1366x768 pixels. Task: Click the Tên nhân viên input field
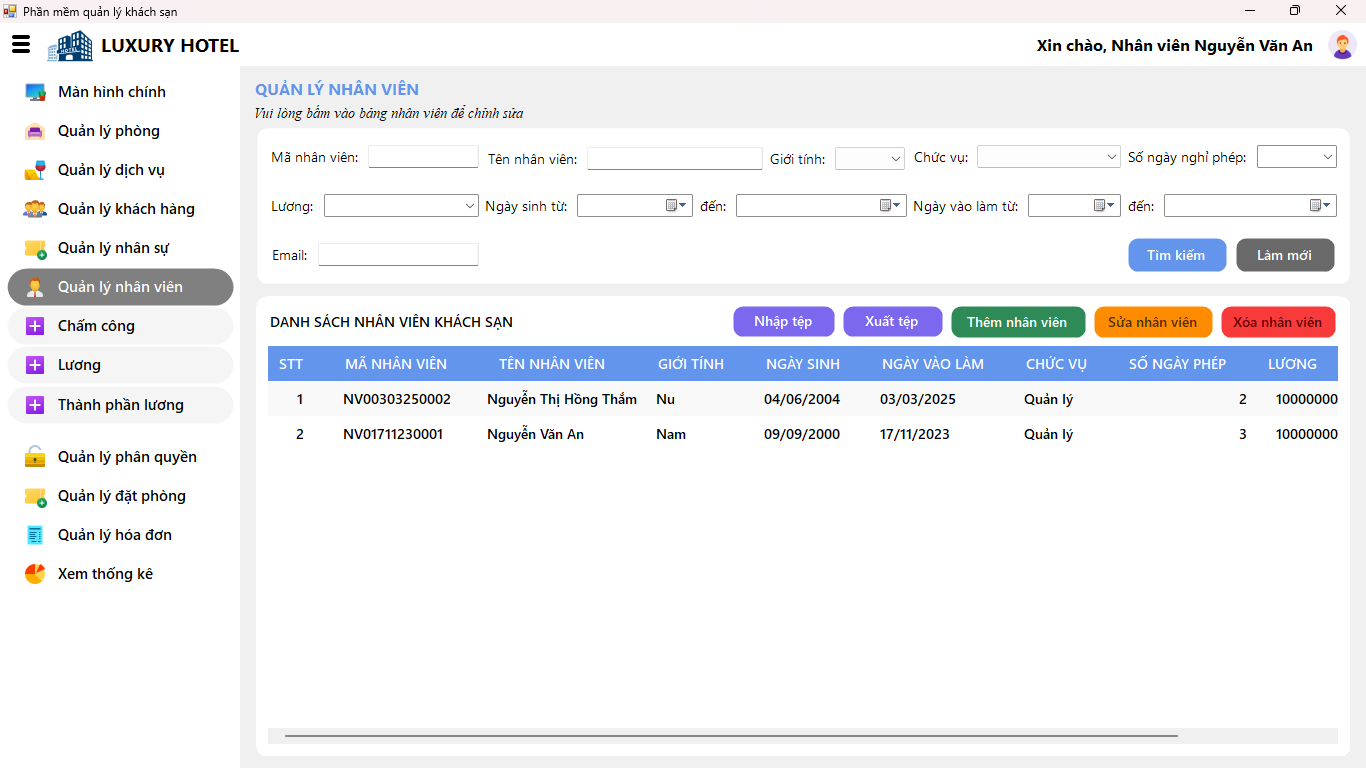pyautogui.click(x=674, y=158)
